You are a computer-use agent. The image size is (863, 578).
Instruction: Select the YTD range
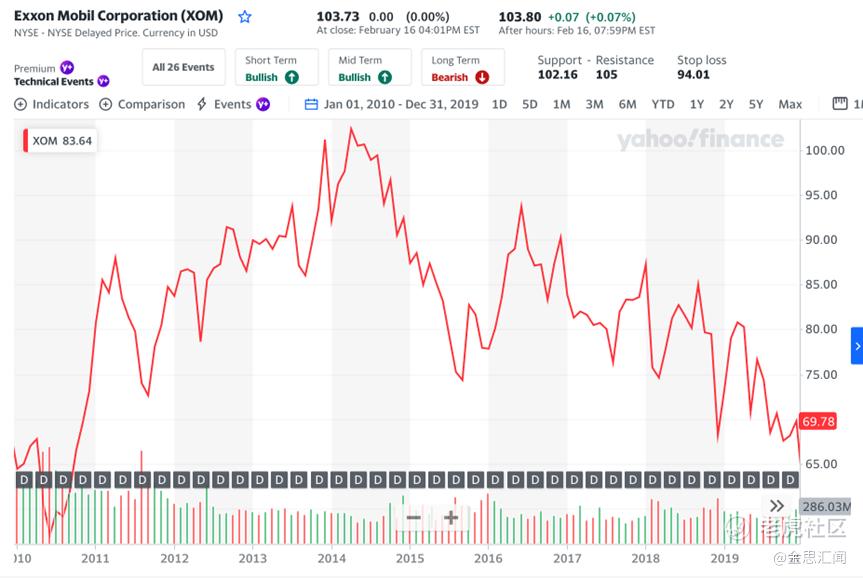[x=663, y=105]
